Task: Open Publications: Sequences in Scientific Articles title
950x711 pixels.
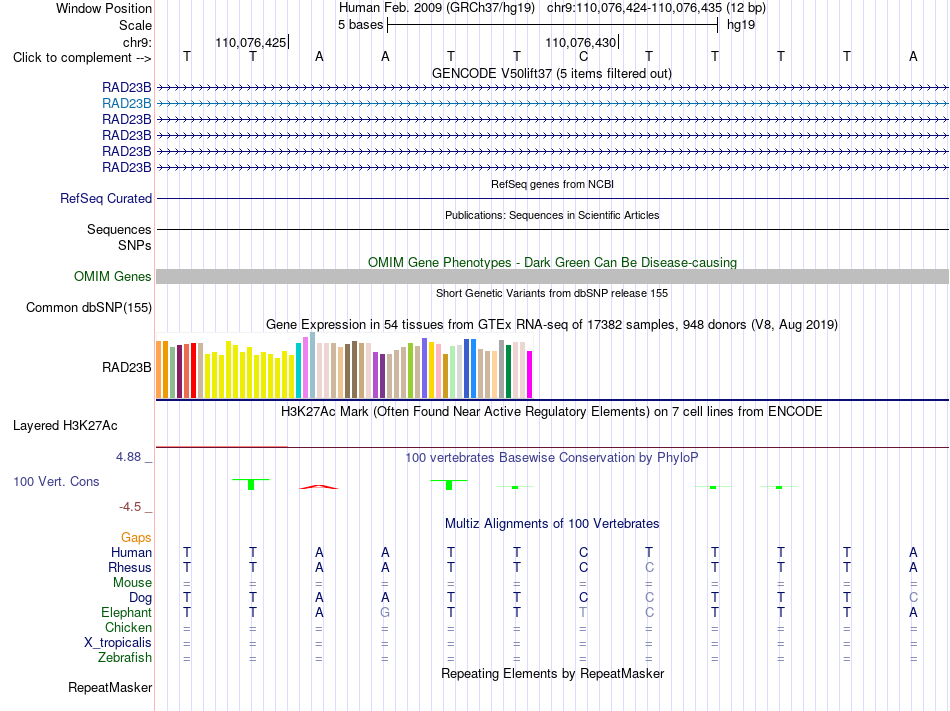Action: click(x=552, y=215)
